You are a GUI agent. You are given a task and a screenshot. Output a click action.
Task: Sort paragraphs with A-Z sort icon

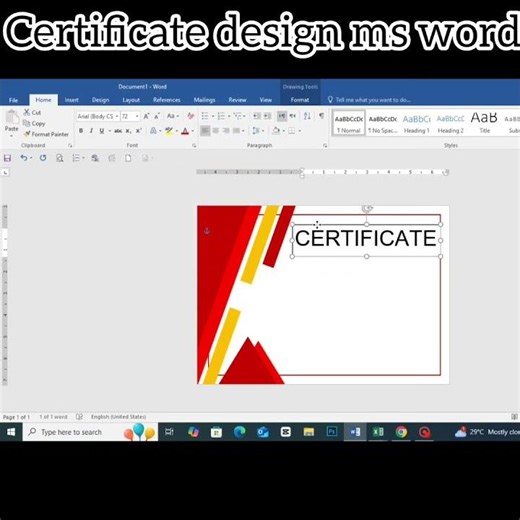pos(307,116)
